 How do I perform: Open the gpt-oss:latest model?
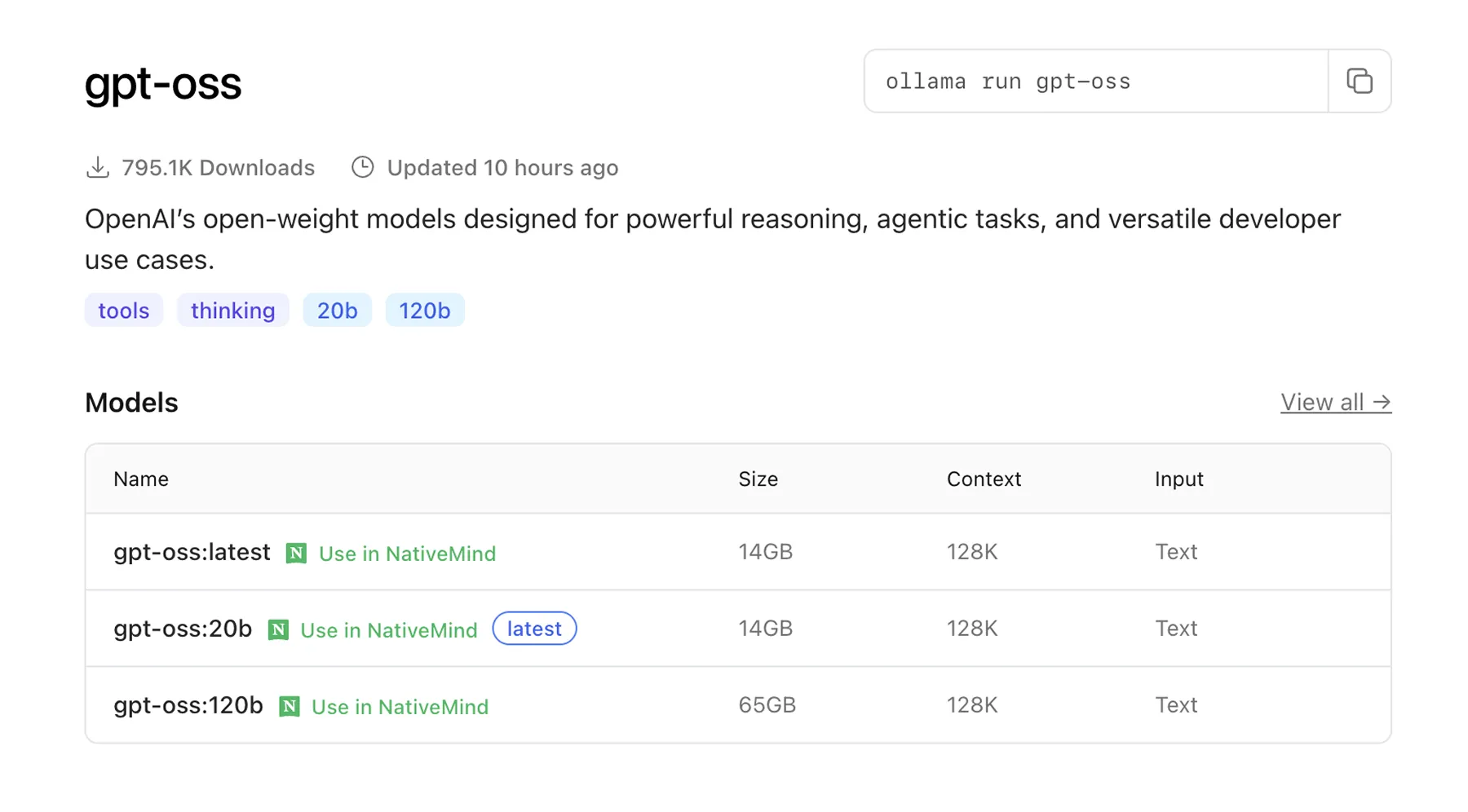coord(192,552)
